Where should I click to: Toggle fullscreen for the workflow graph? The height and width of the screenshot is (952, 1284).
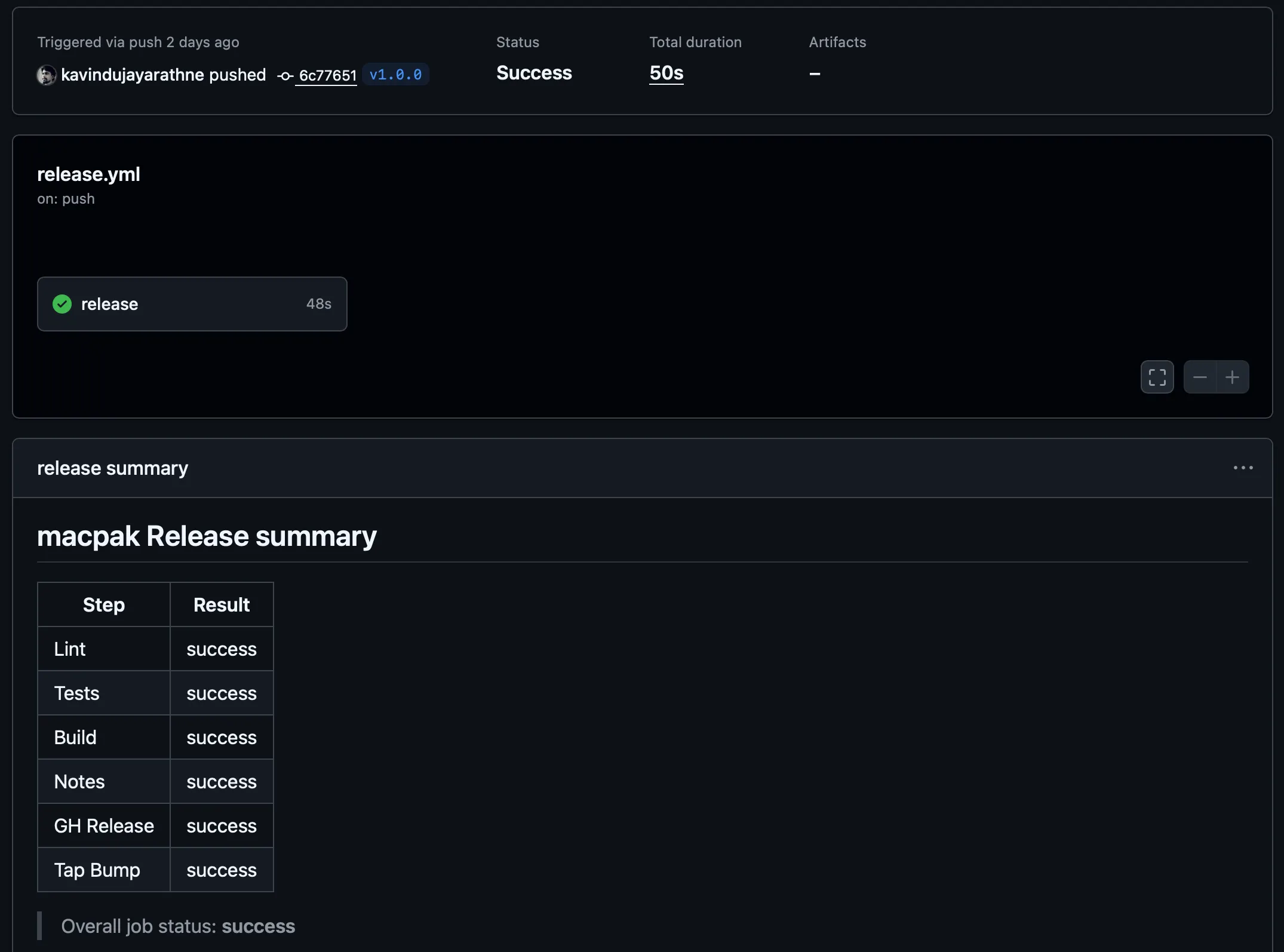[1157, 377]
